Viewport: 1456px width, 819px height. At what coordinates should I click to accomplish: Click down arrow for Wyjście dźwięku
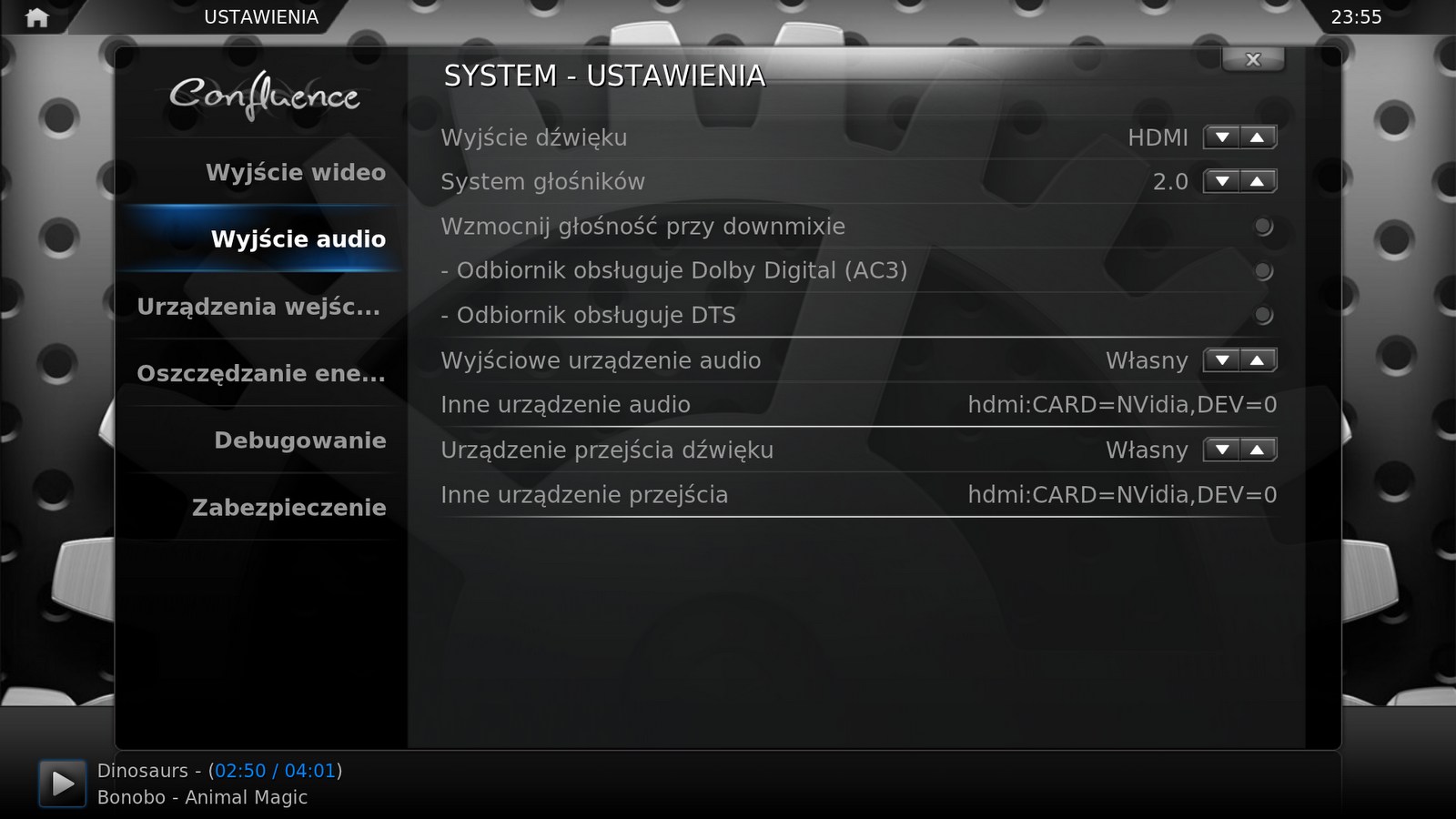click(x=1222, y=137)
